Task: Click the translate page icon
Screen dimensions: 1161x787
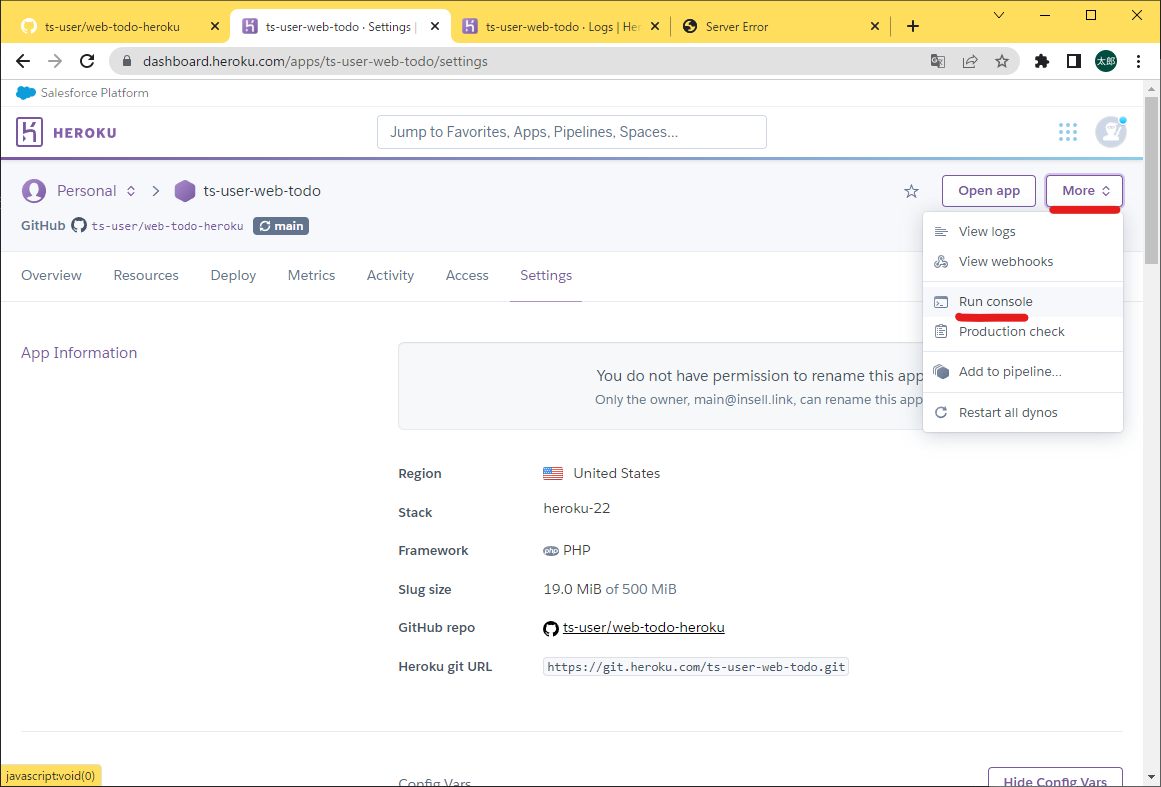Action: click(937, 61)
